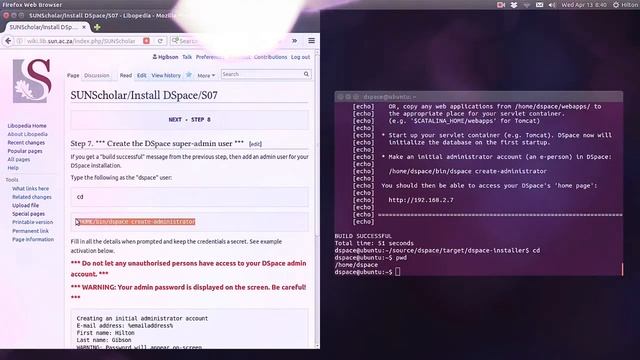This screenshot has height=360, width=640.
Task: Open the date and time indicator
Action: click(584, 5)
